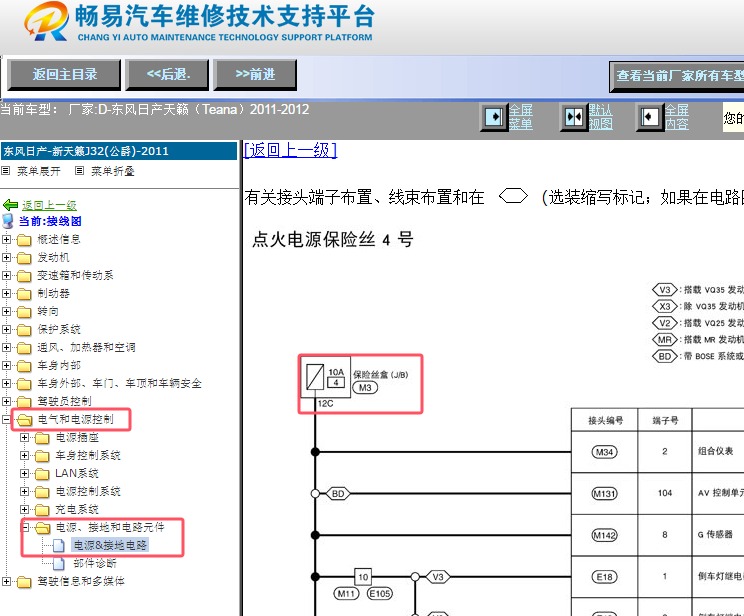Click the 保护系统 folder icon
This screenshot has width=744, height=616.
point(24,330)
